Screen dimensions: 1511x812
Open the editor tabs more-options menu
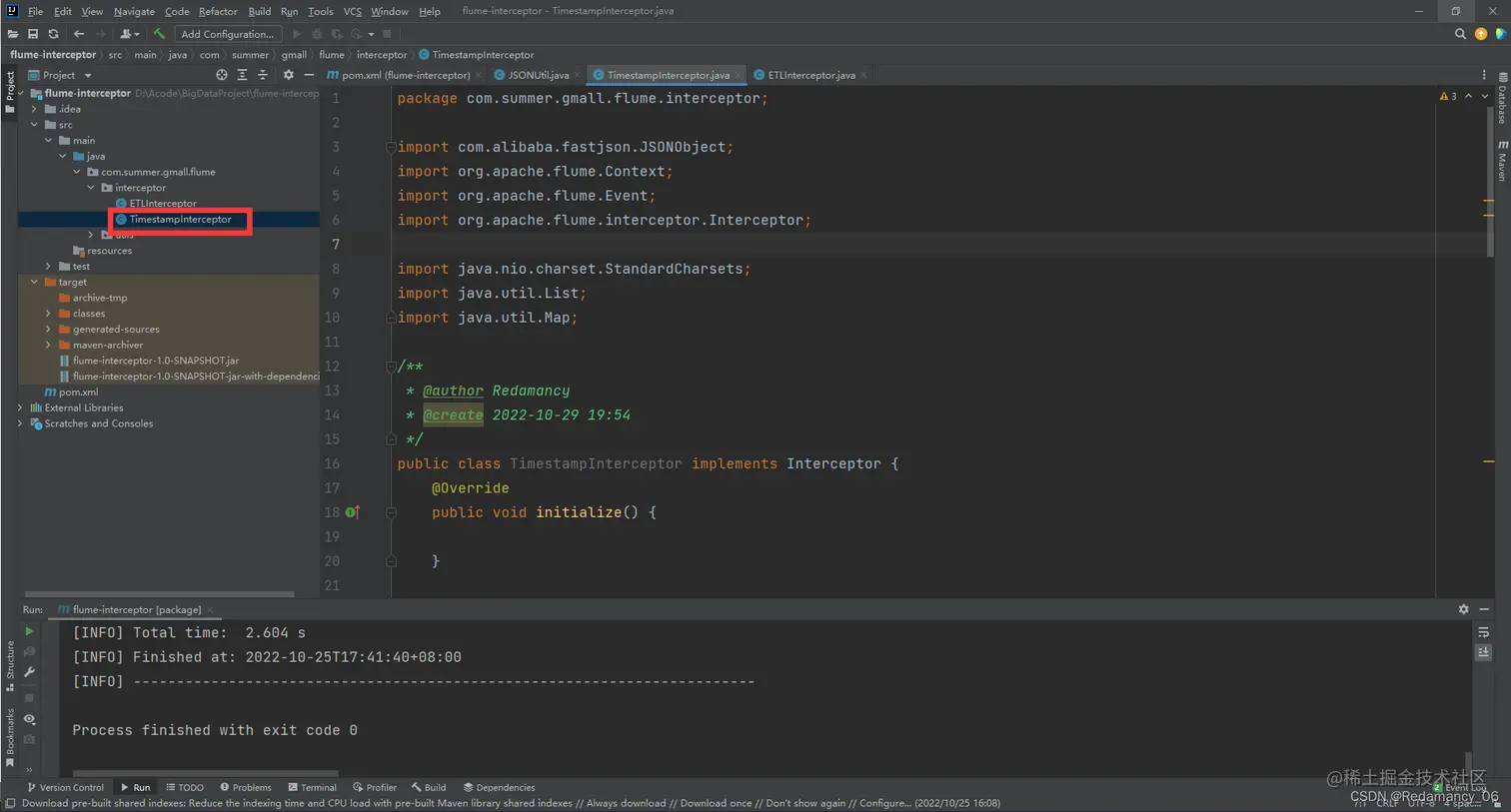1484,75
